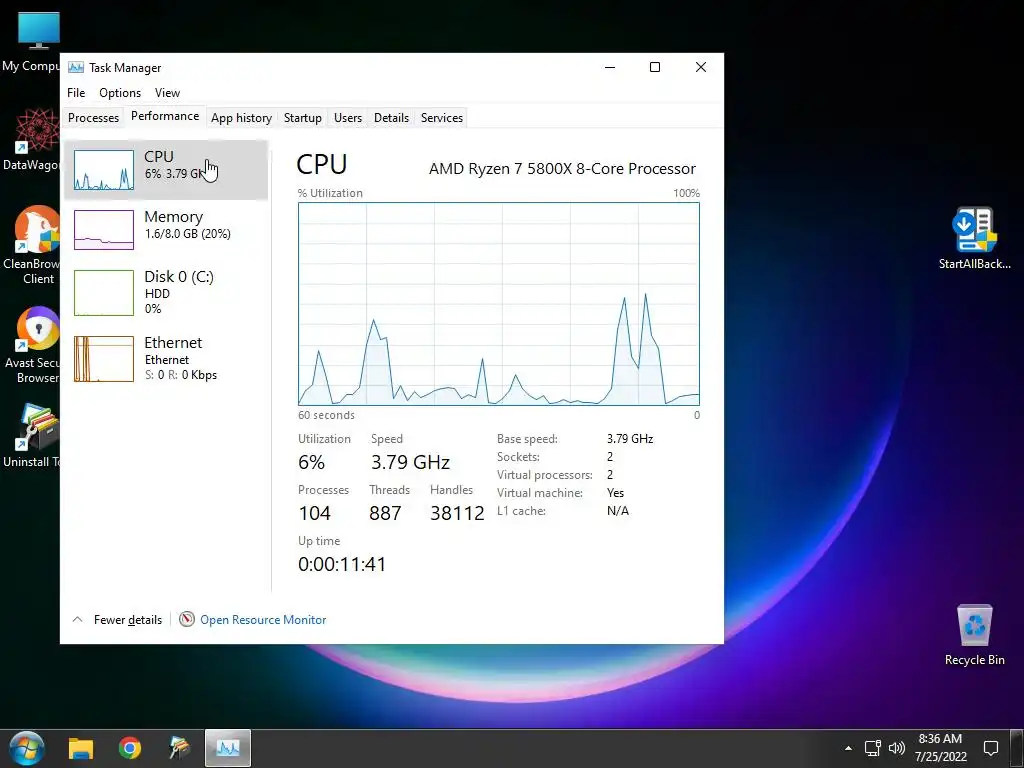Open File Explorer from the taskbar

81,748
